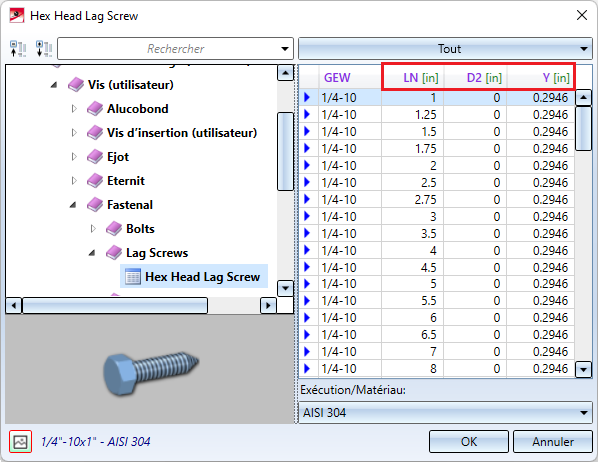Click the Y [in] column header
This screenshot has height=462, width=598.
[x=541, y=78]
